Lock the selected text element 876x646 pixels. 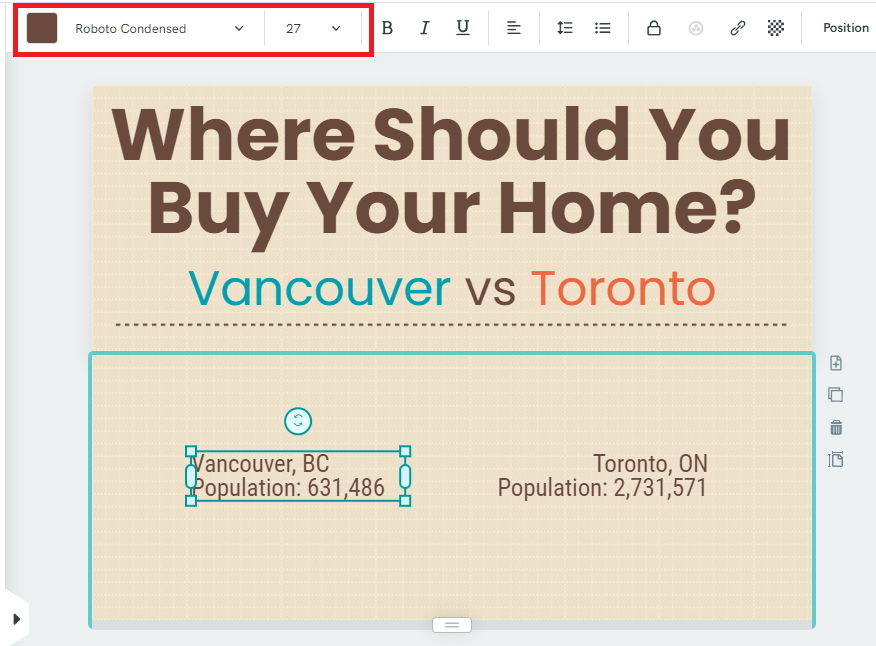point(654,27)
